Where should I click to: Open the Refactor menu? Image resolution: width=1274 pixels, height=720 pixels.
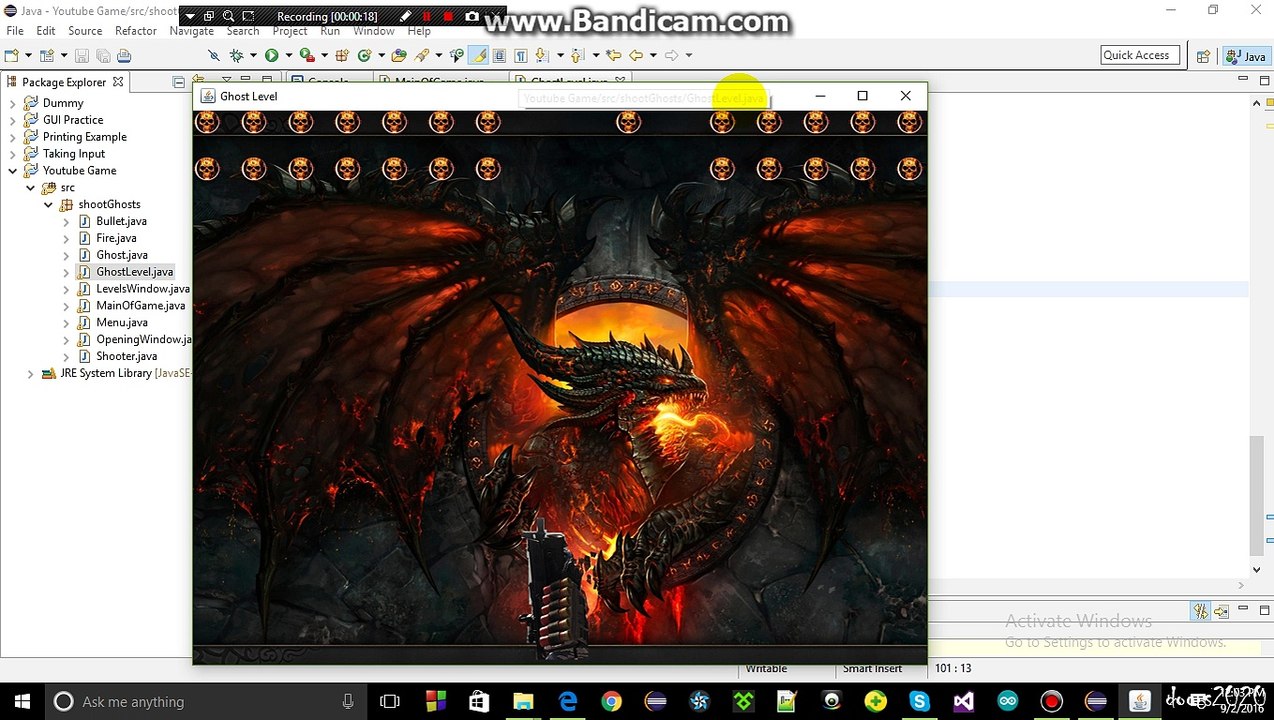point(136,31)
